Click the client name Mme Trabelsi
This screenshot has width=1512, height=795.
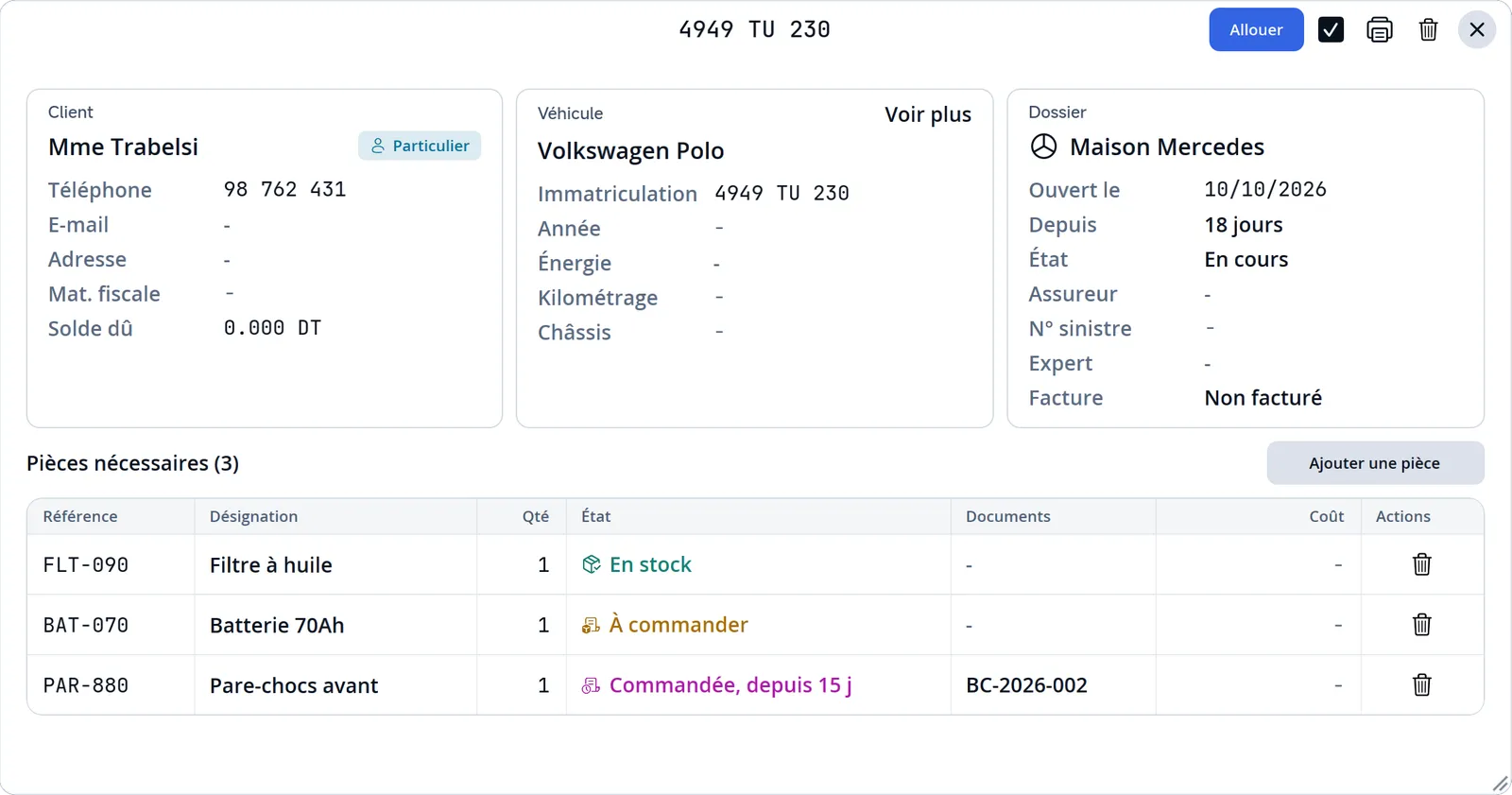tap(124, 147)
